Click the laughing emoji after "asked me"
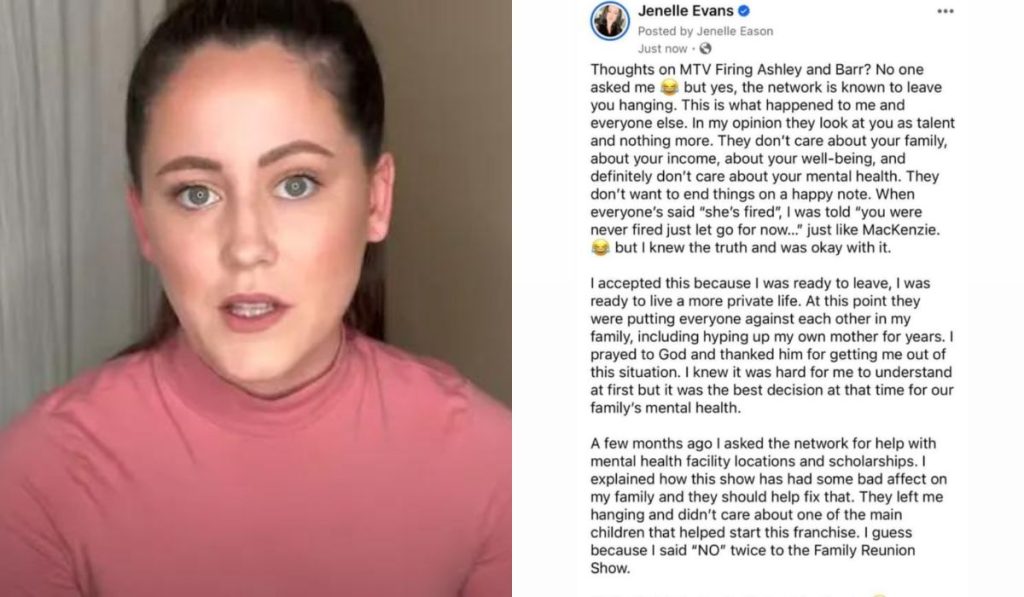 [668, 88]
